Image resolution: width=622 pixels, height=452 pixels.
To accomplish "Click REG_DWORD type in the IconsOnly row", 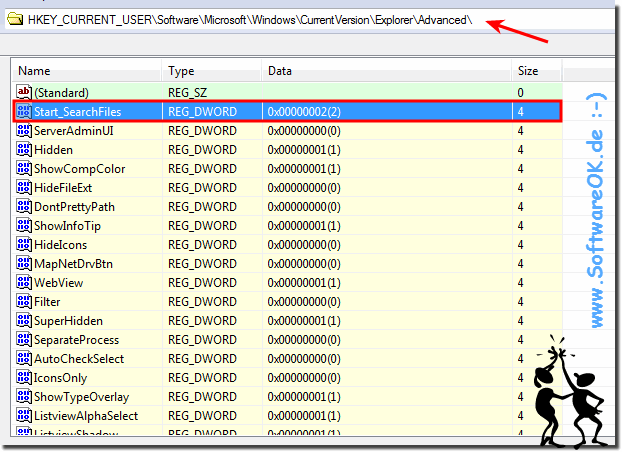I will pyautogui.click(x=202, y=378).
